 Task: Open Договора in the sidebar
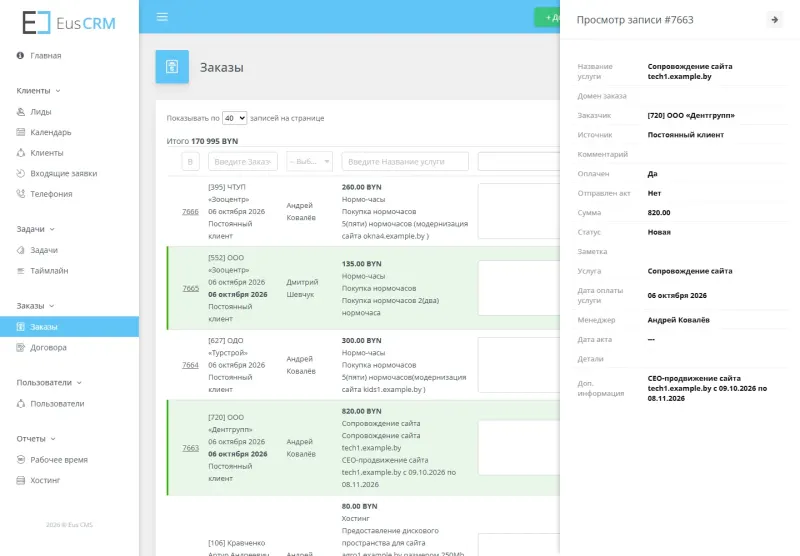tap(48, 347)
